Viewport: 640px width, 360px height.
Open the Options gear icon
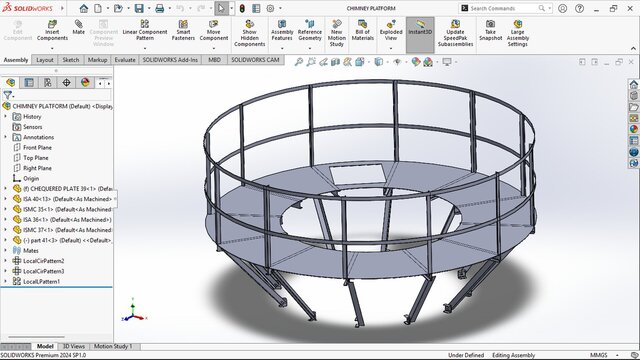pyautogui.click(x=271, y=9)
